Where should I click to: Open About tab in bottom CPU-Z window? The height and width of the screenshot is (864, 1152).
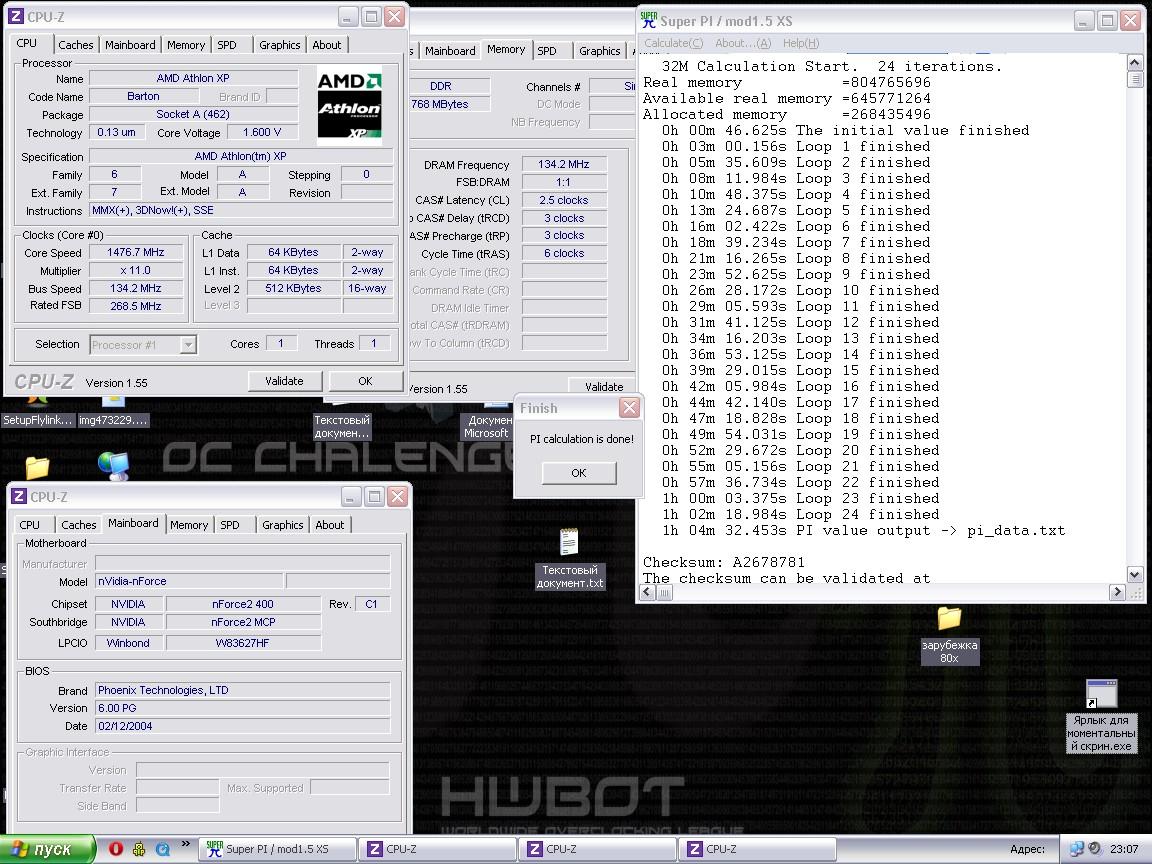click(329, 525)
